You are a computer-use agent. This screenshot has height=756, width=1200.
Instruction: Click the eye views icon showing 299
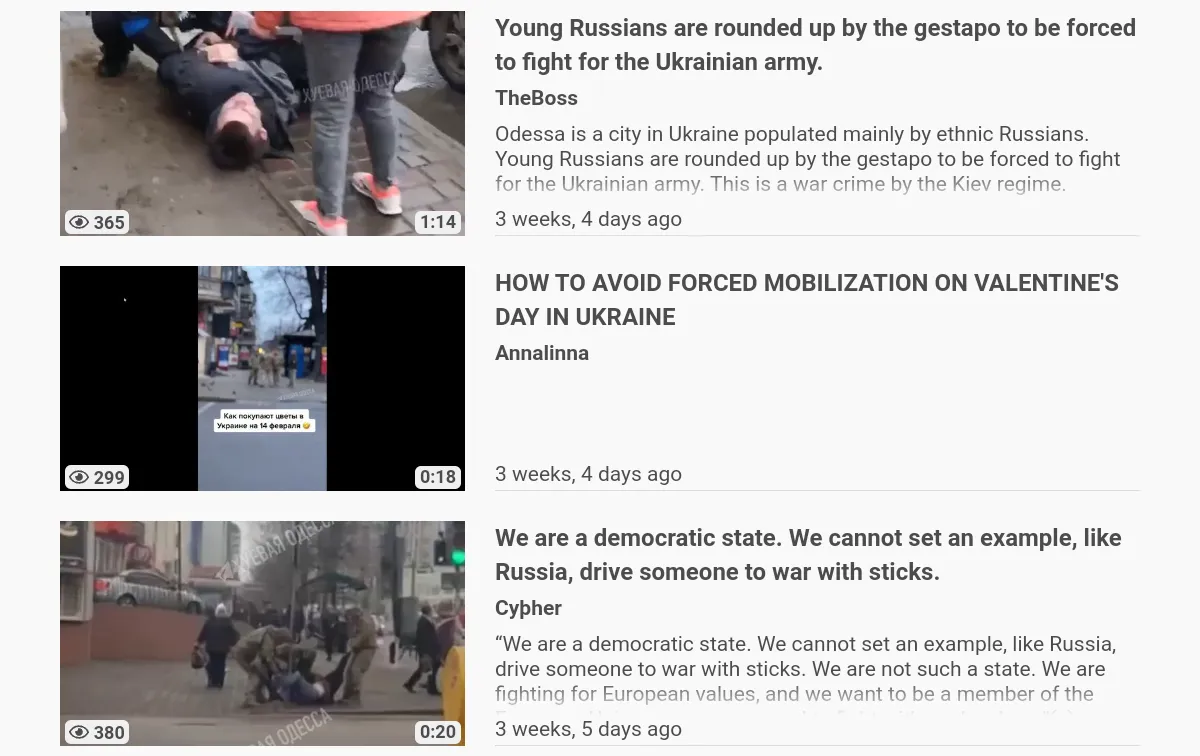(79, 477)
